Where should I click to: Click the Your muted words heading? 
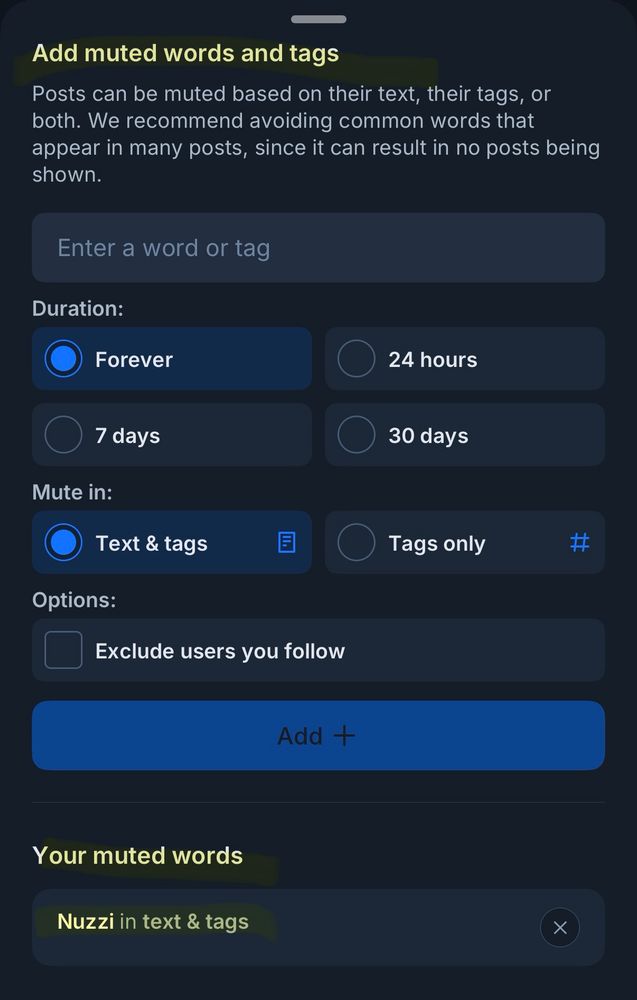click(138, 855)
